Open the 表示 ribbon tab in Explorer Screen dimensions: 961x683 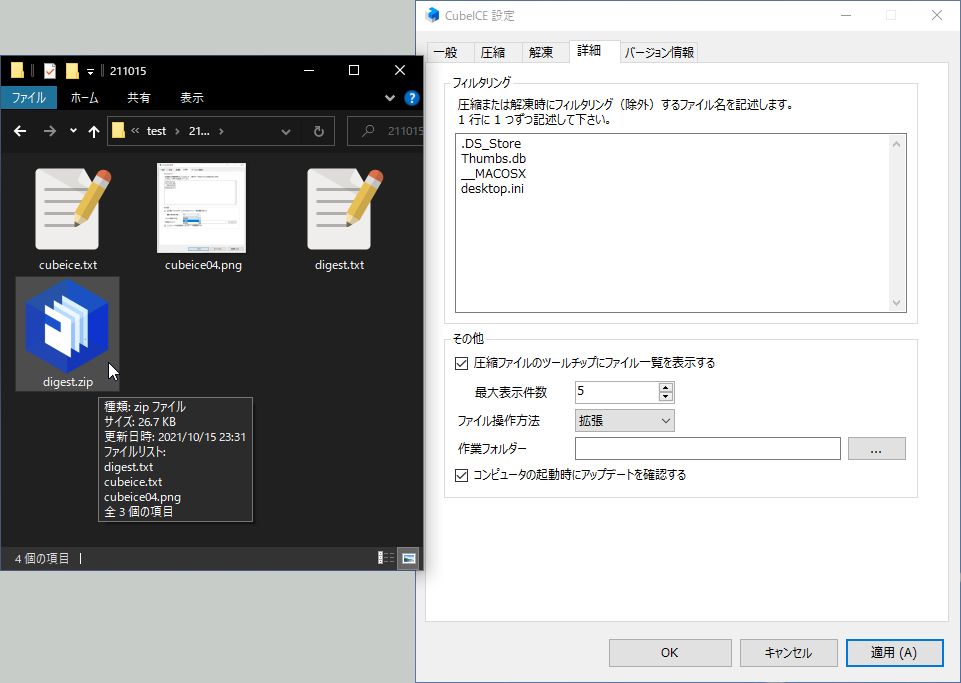click(x=191, y=97)
